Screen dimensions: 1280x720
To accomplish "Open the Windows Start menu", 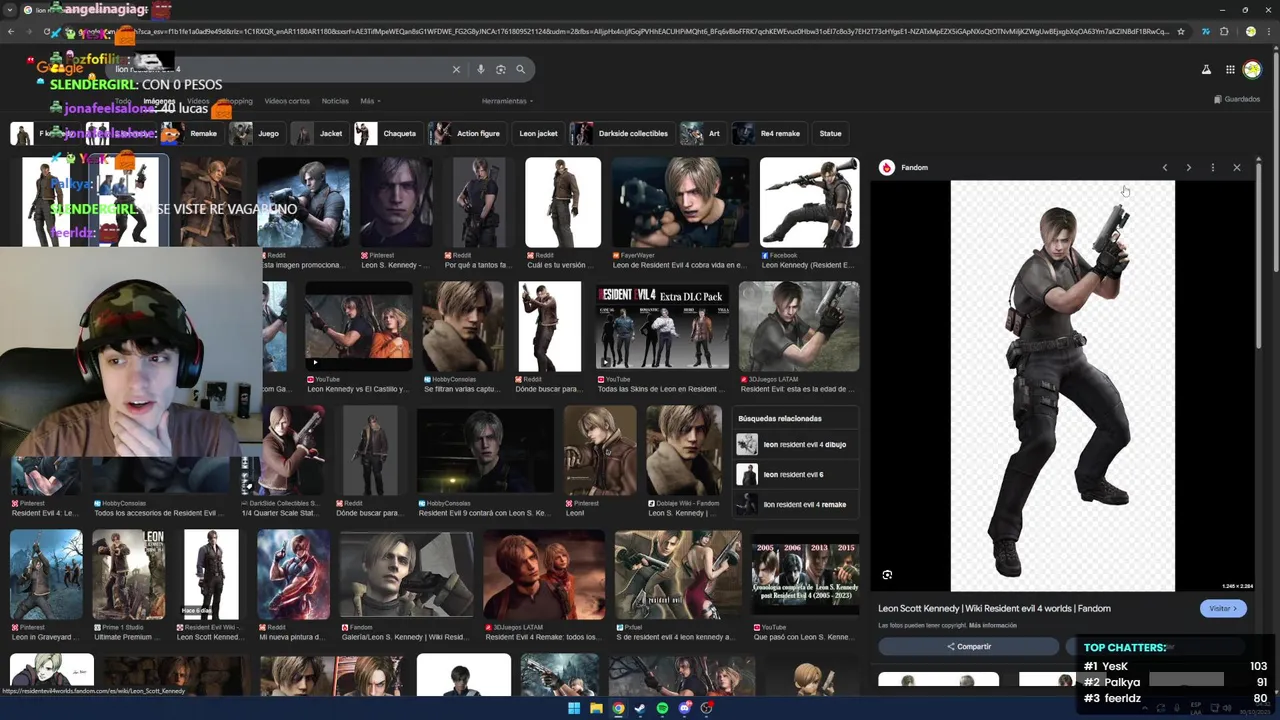I will click(x=574, y=708).
